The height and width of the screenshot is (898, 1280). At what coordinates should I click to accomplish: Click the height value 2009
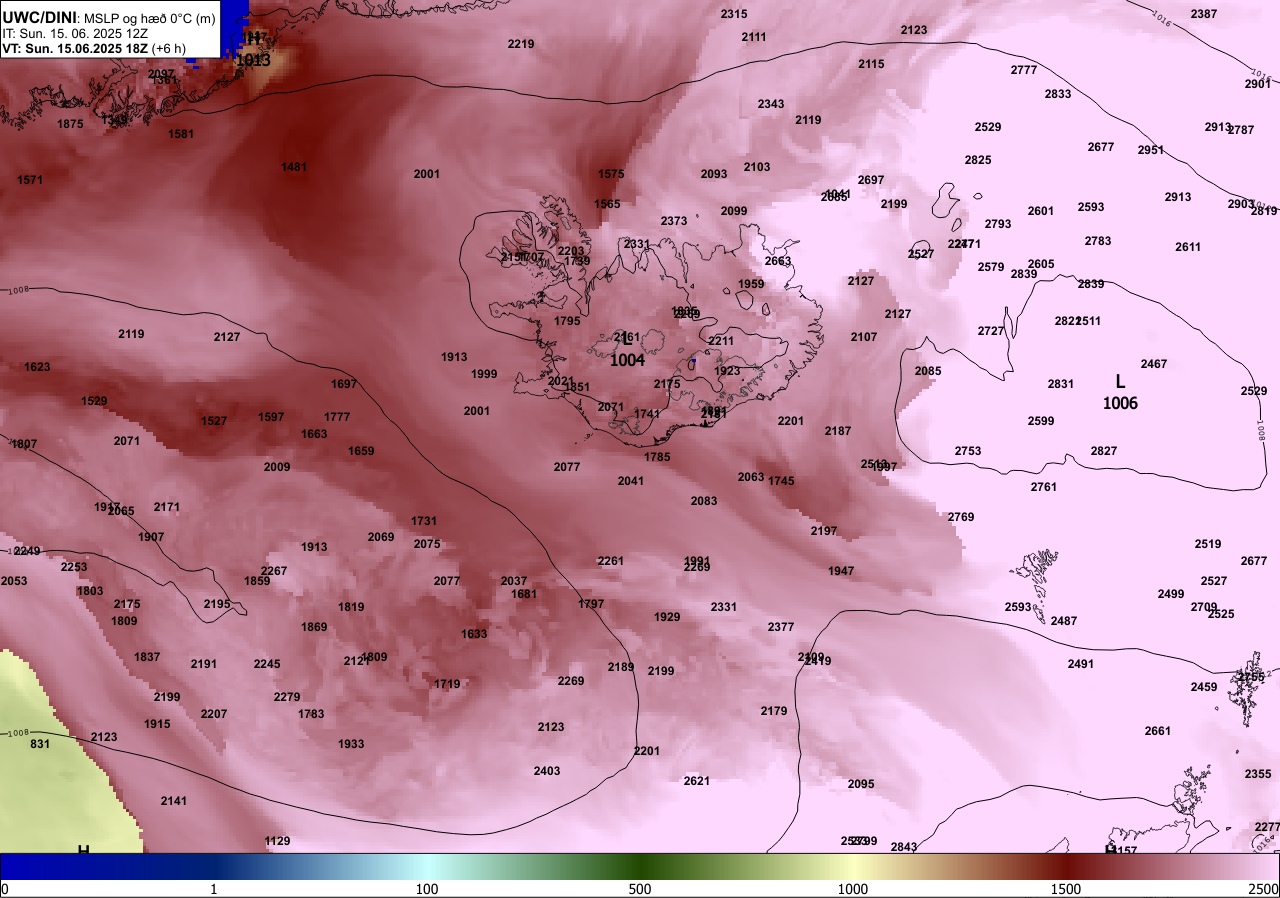[x=277, y=467]
